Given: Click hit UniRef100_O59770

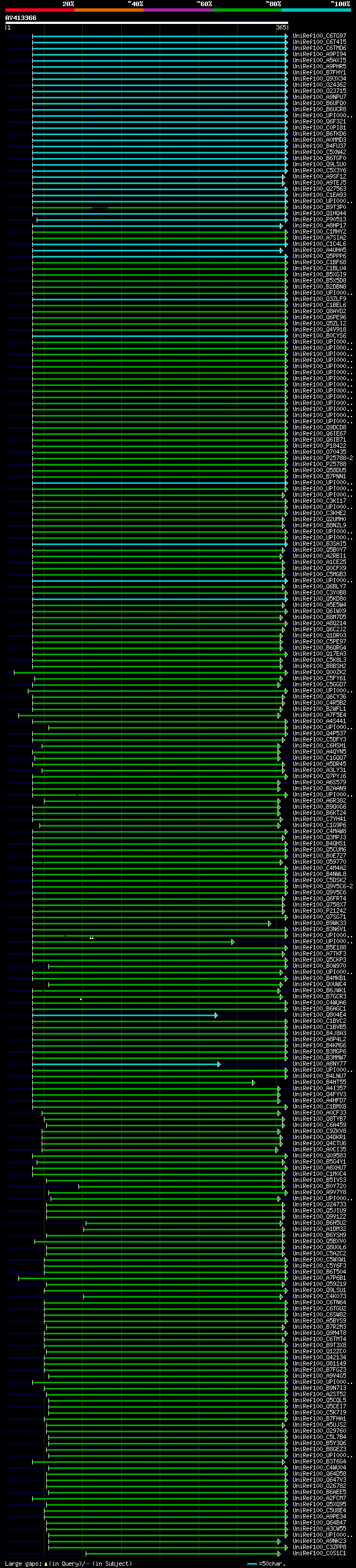Looking at the screenshot, I should [319, 862].
